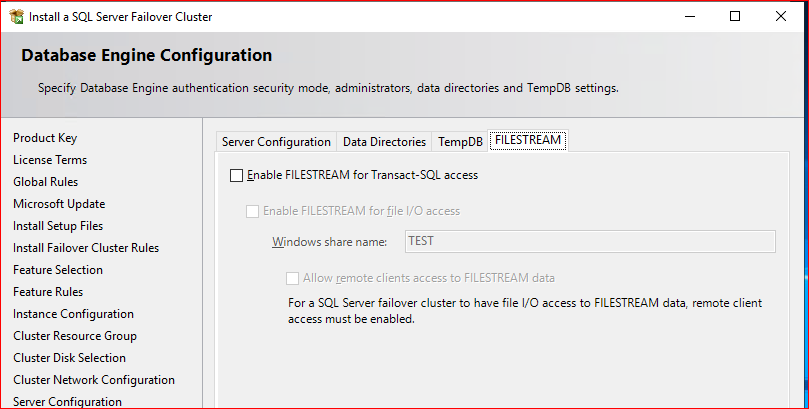Maximize the installer window

pos(735,17)
